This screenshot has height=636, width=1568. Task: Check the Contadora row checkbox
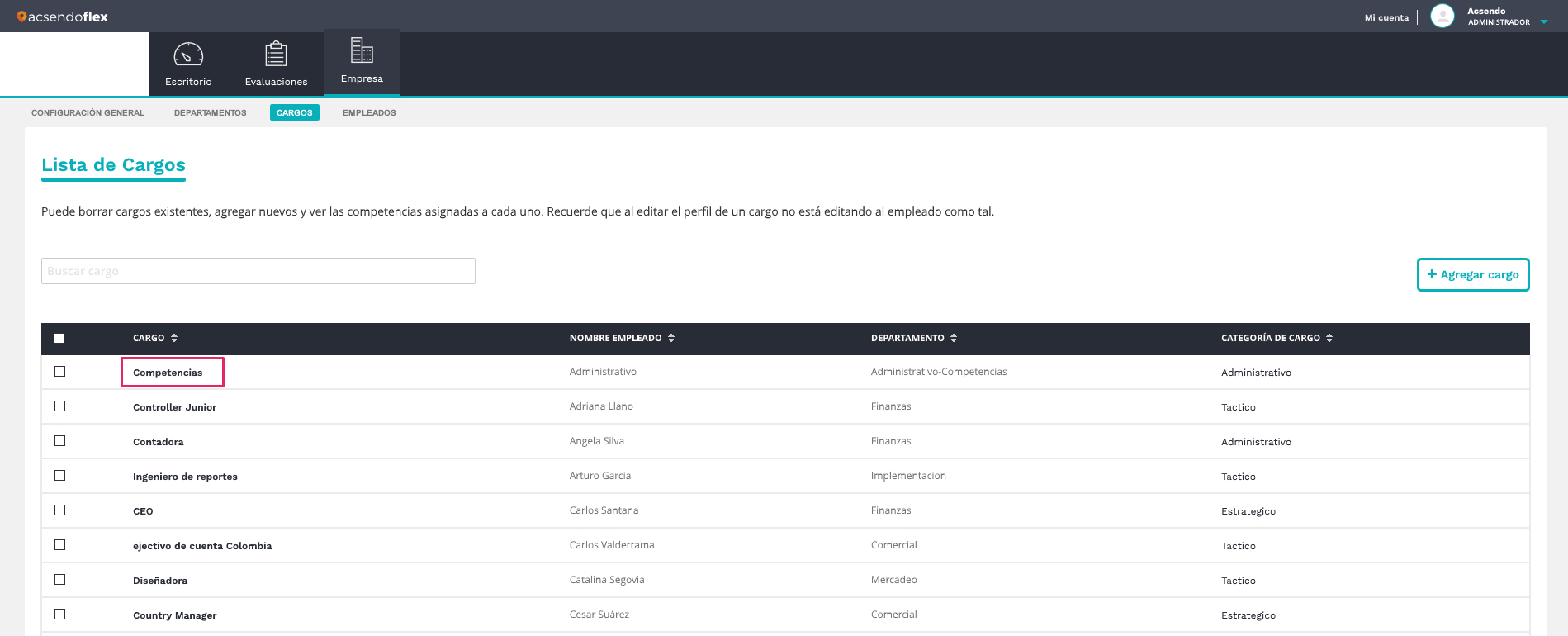pos(59,441)
